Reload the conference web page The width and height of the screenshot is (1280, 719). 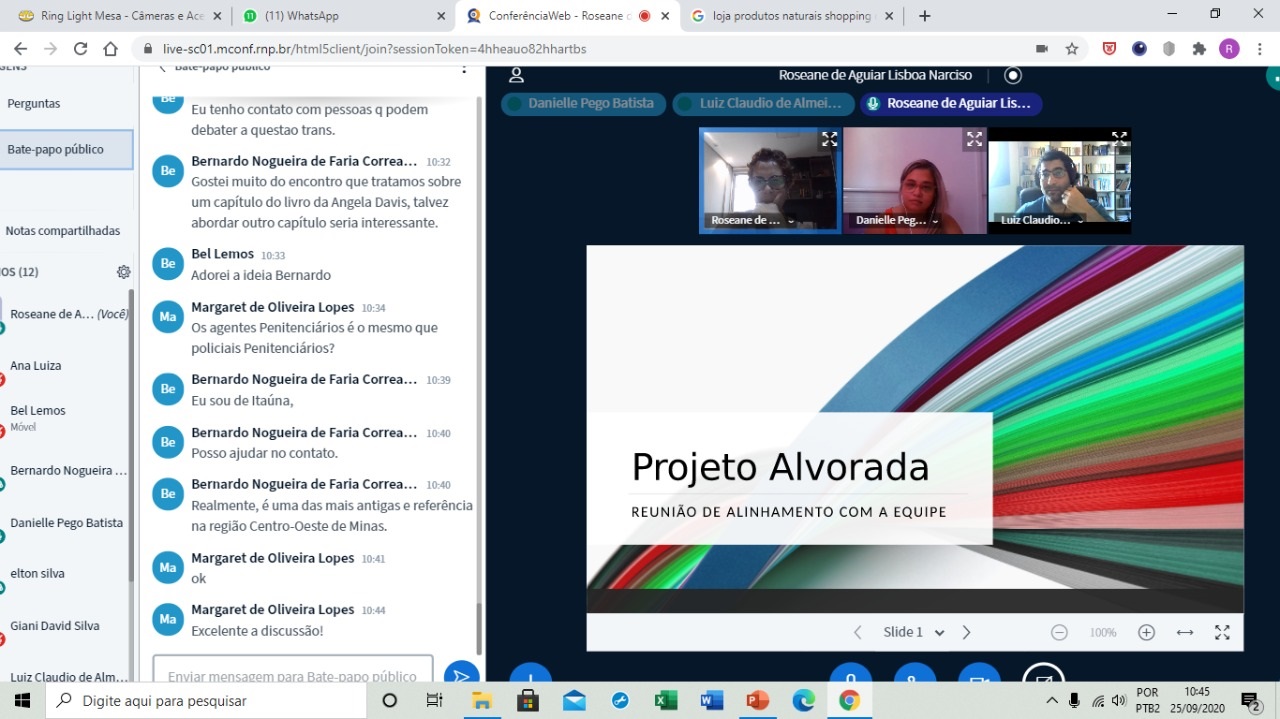pyautogui.click(x=81, y=49)
